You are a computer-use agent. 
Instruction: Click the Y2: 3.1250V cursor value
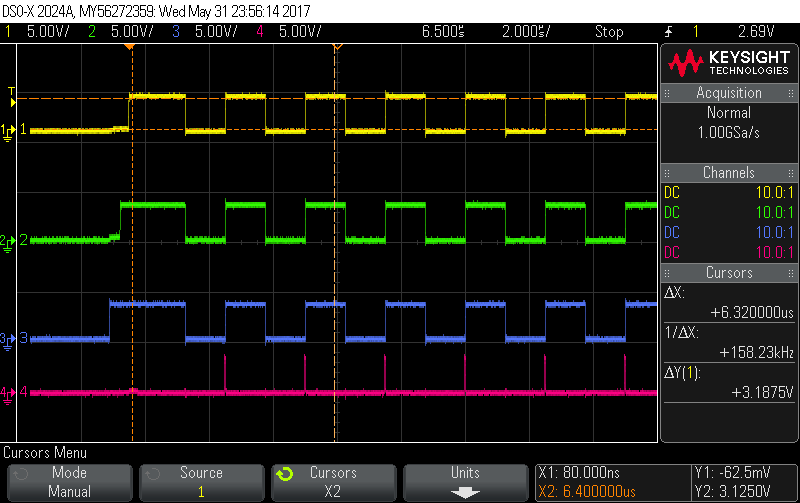732,492
